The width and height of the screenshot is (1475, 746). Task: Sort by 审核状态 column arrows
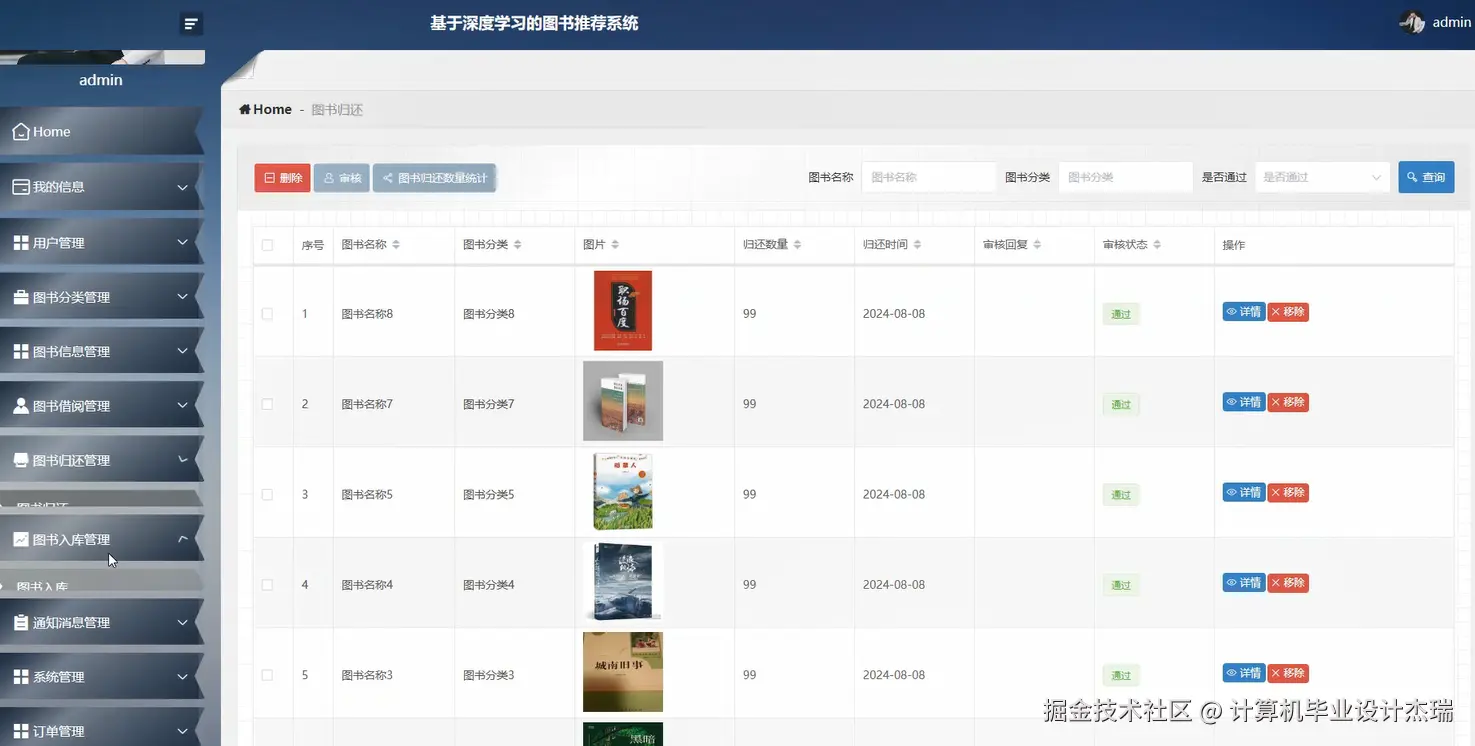(x=1157, y=245)
